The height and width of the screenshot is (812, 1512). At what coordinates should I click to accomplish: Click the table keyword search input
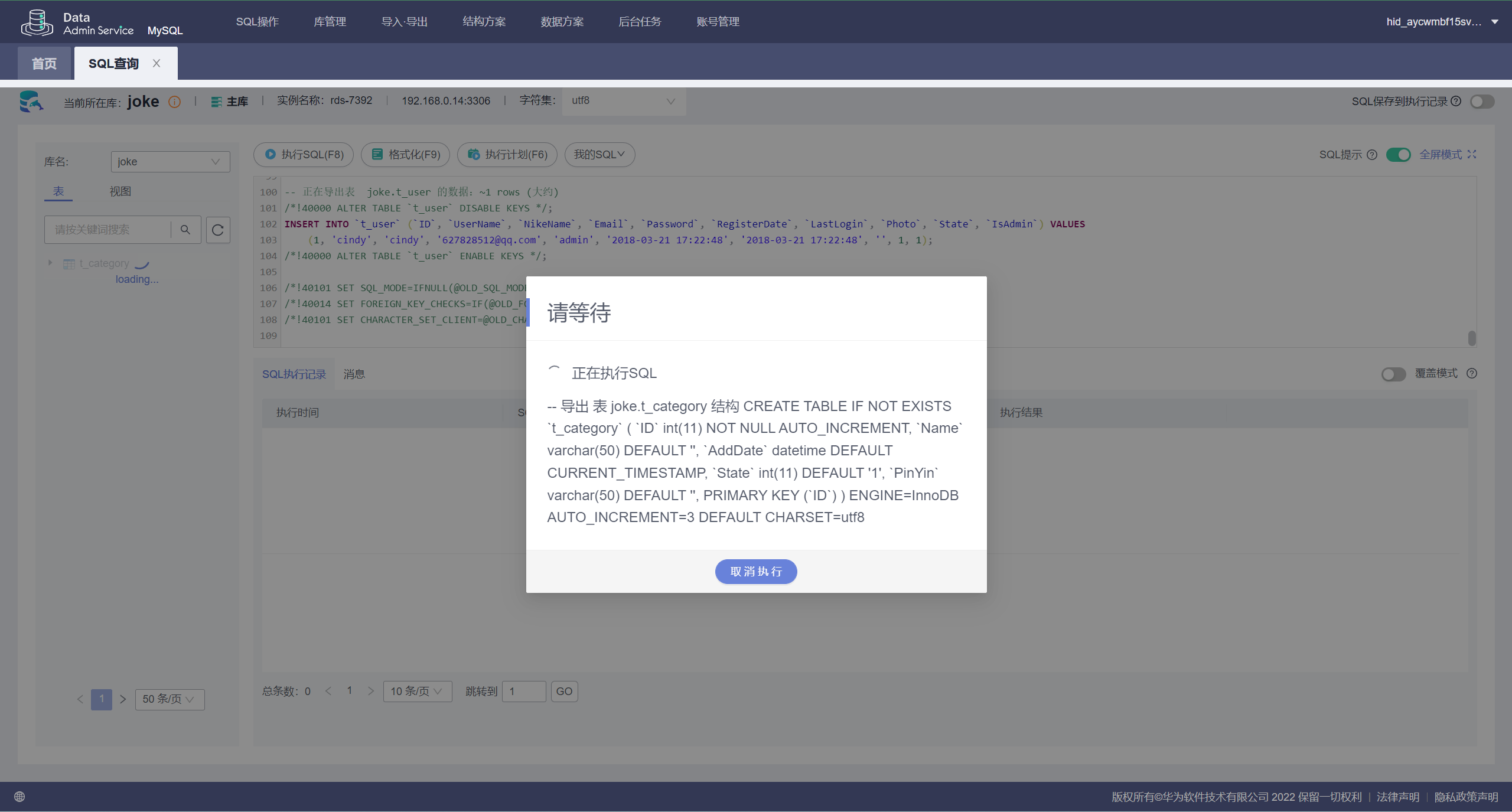pos(109,230)
